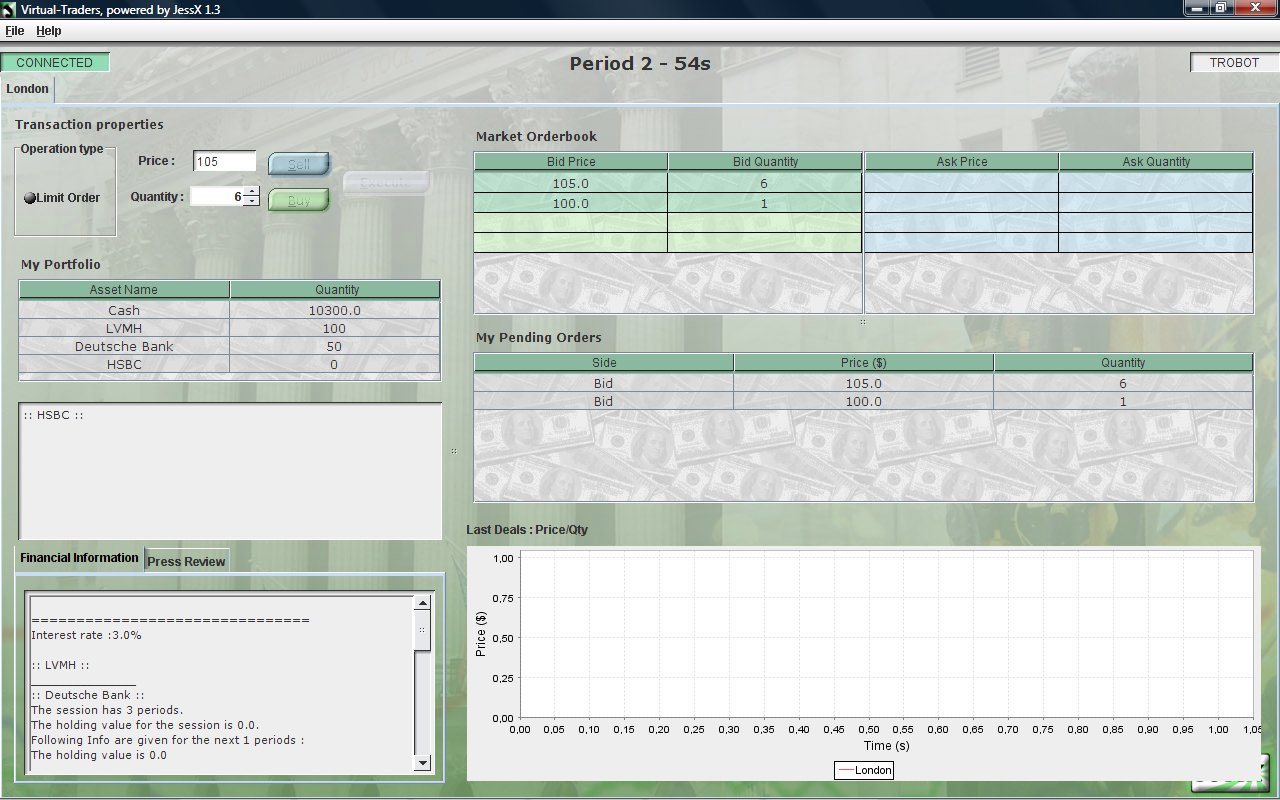Select the Limit Order radio button

[x=29, y=198]
